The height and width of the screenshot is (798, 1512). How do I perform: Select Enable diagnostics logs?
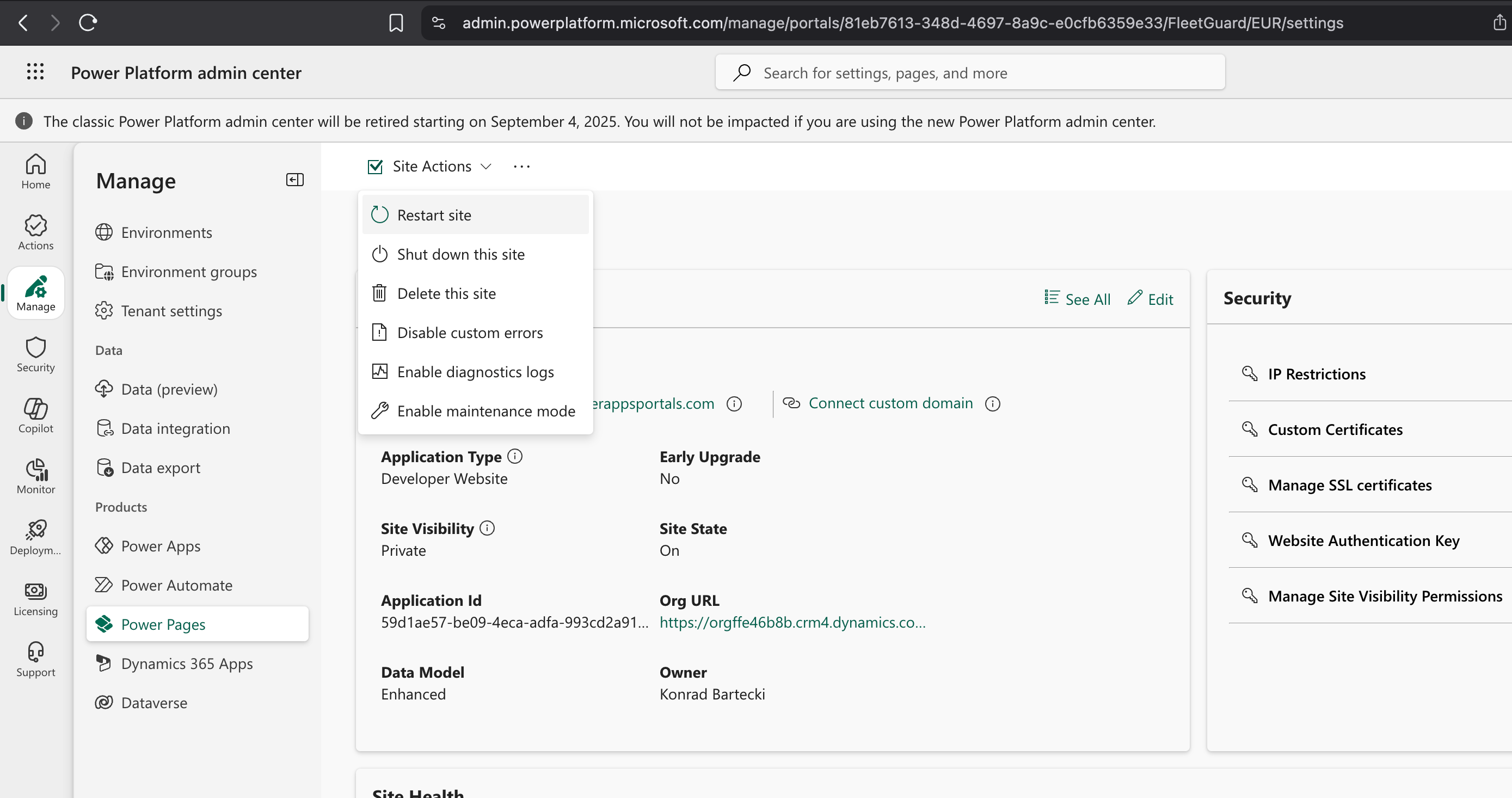coord(476,372)
